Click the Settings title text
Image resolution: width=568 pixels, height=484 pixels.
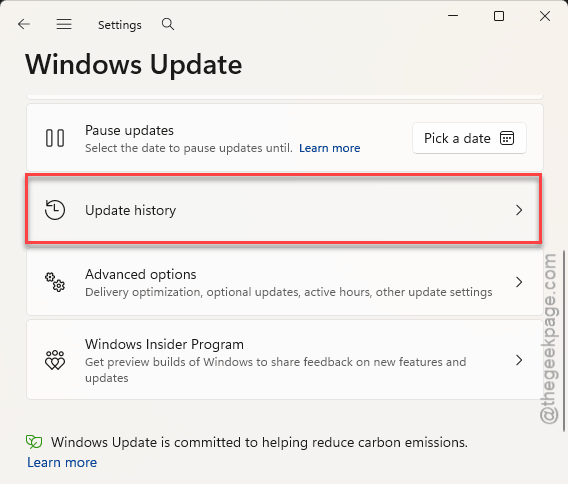(120, 25)
